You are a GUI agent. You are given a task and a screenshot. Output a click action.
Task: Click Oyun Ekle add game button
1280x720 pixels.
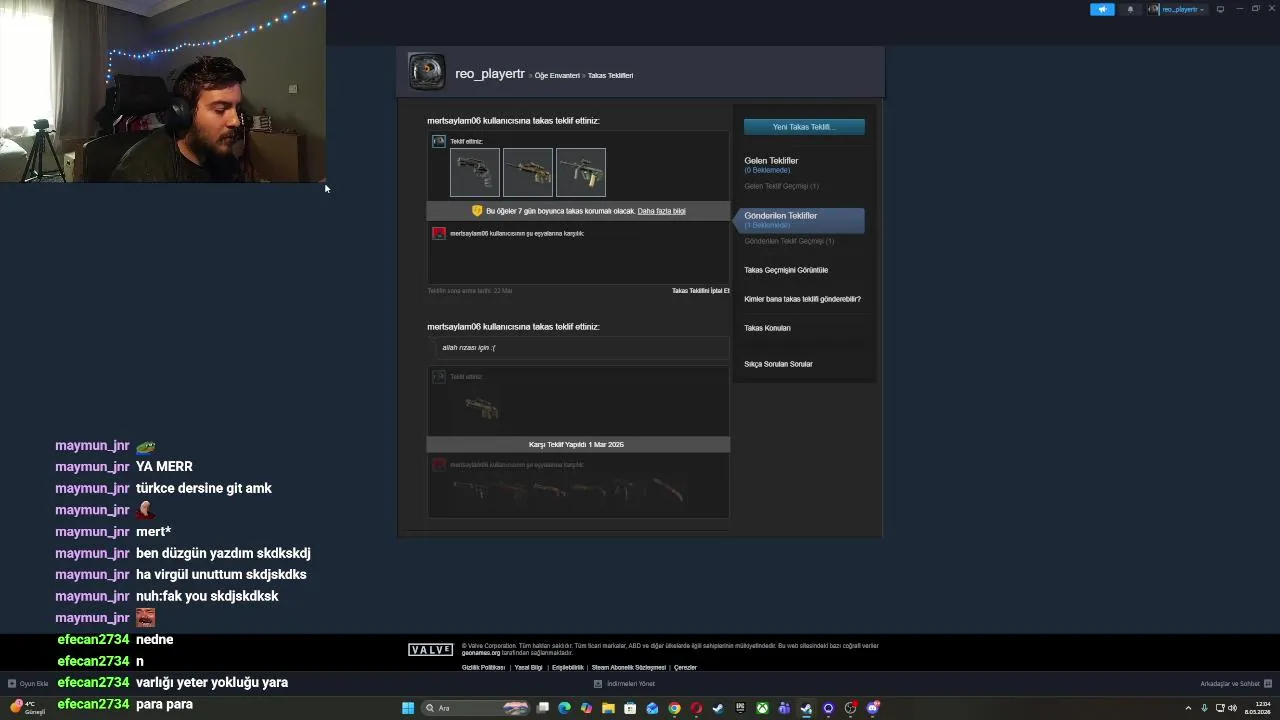coord(28,684)
